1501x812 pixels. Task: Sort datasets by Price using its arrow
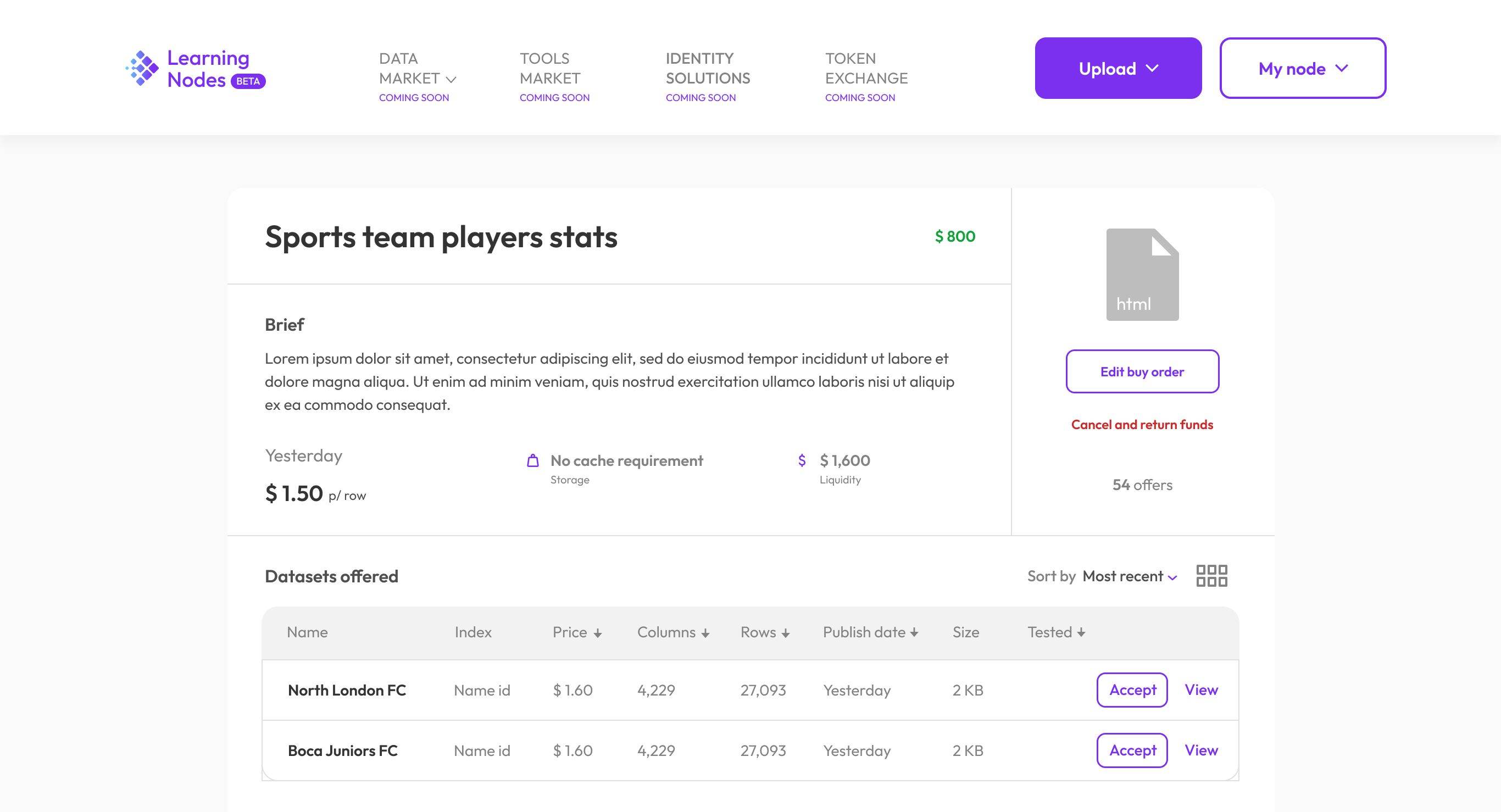pos(598,632)
